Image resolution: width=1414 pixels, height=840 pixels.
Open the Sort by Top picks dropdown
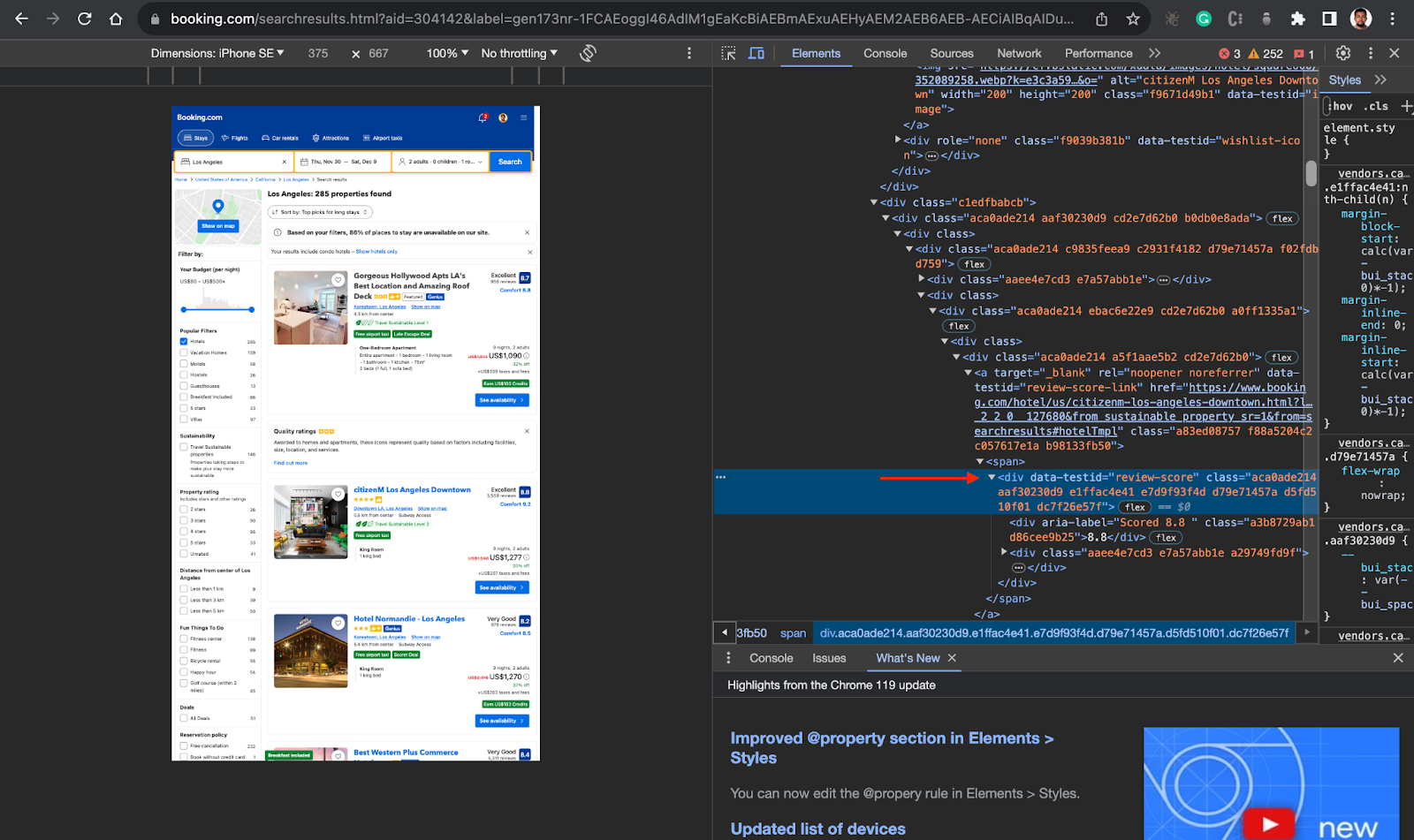point(320,212)
